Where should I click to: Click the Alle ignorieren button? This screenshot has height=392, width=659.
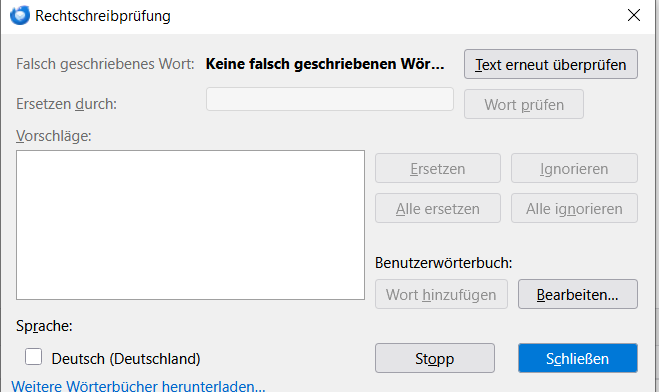point(574,208)
